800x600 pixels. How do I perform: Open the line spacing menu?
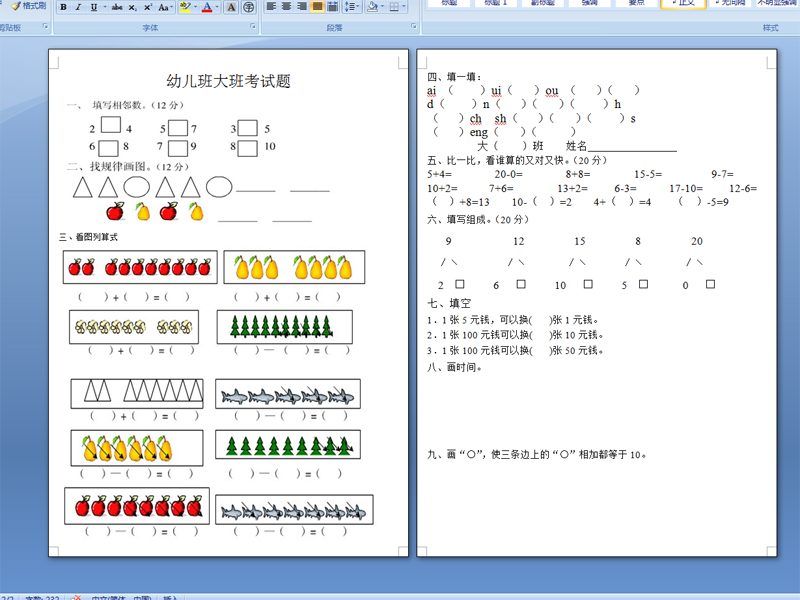click(x=352, y=6)
